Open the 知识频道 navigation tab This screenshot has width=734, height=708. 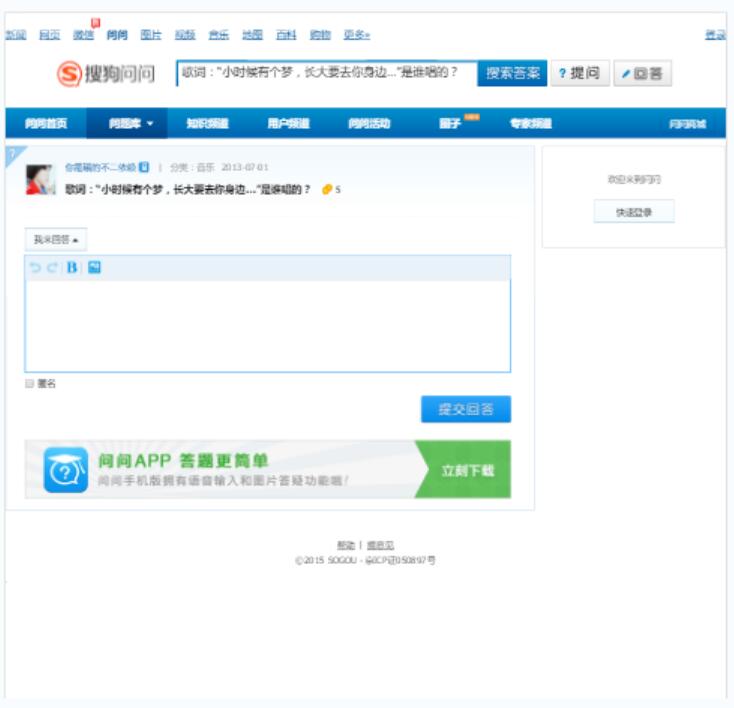207,124
